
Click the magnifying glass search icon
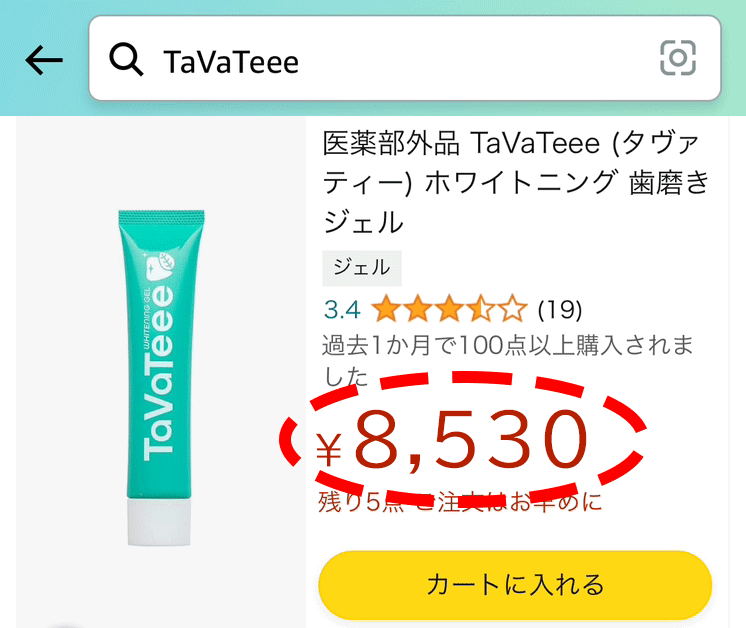tap(126, 59)
